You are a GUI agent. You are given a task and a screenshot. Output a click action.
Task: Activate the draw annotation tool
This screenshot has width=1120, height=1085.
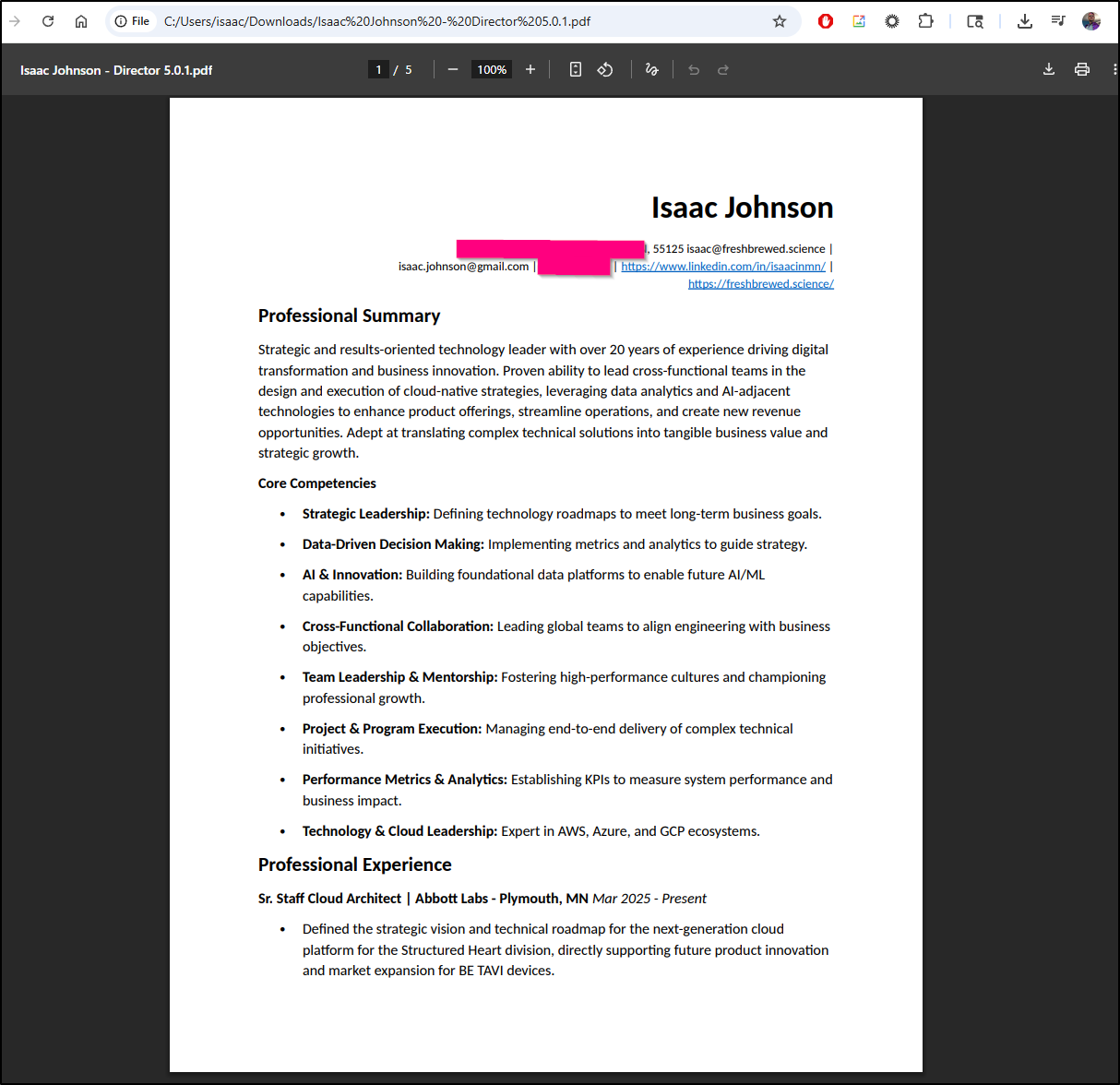click(652, 69)
